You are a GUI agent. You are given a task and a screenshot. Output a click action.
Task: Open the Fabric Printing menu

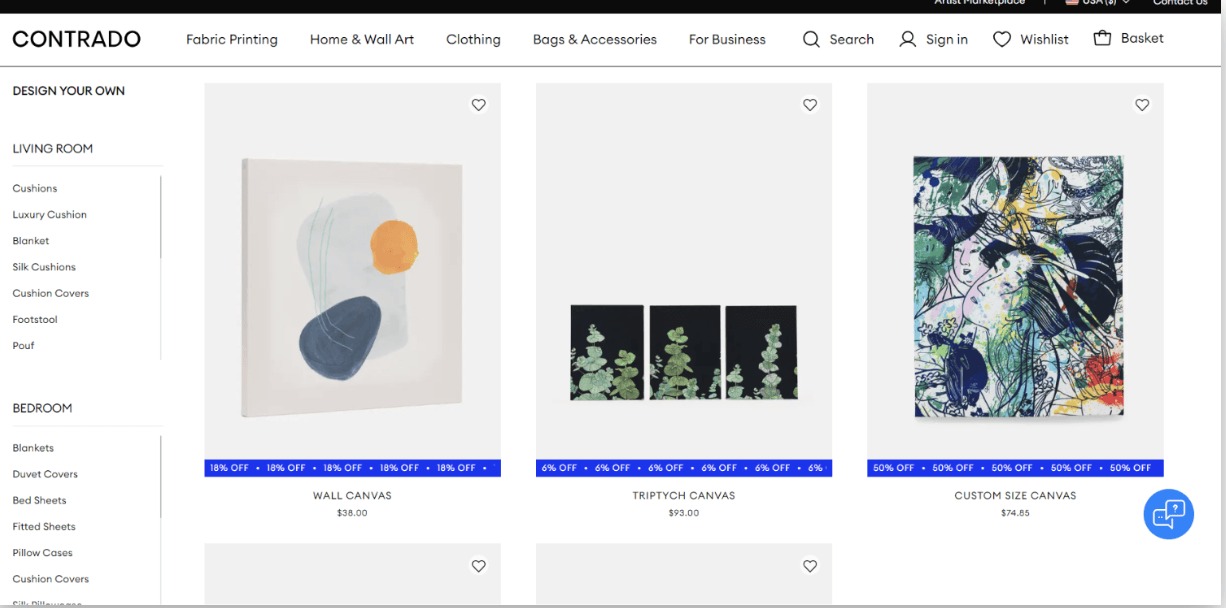[232, 39]
